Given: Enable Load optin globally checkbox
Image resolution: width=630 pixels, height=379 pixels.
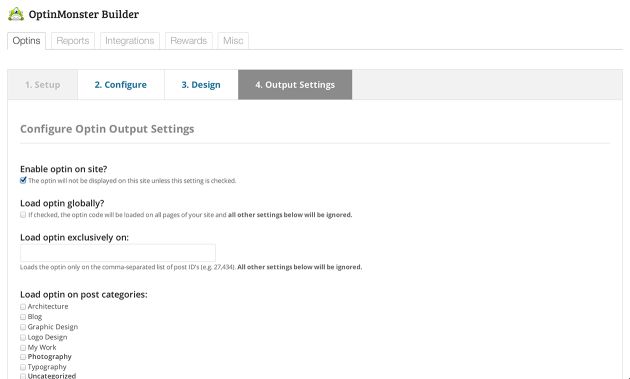Looking at the screenshot, I should (x=23, y=215).
